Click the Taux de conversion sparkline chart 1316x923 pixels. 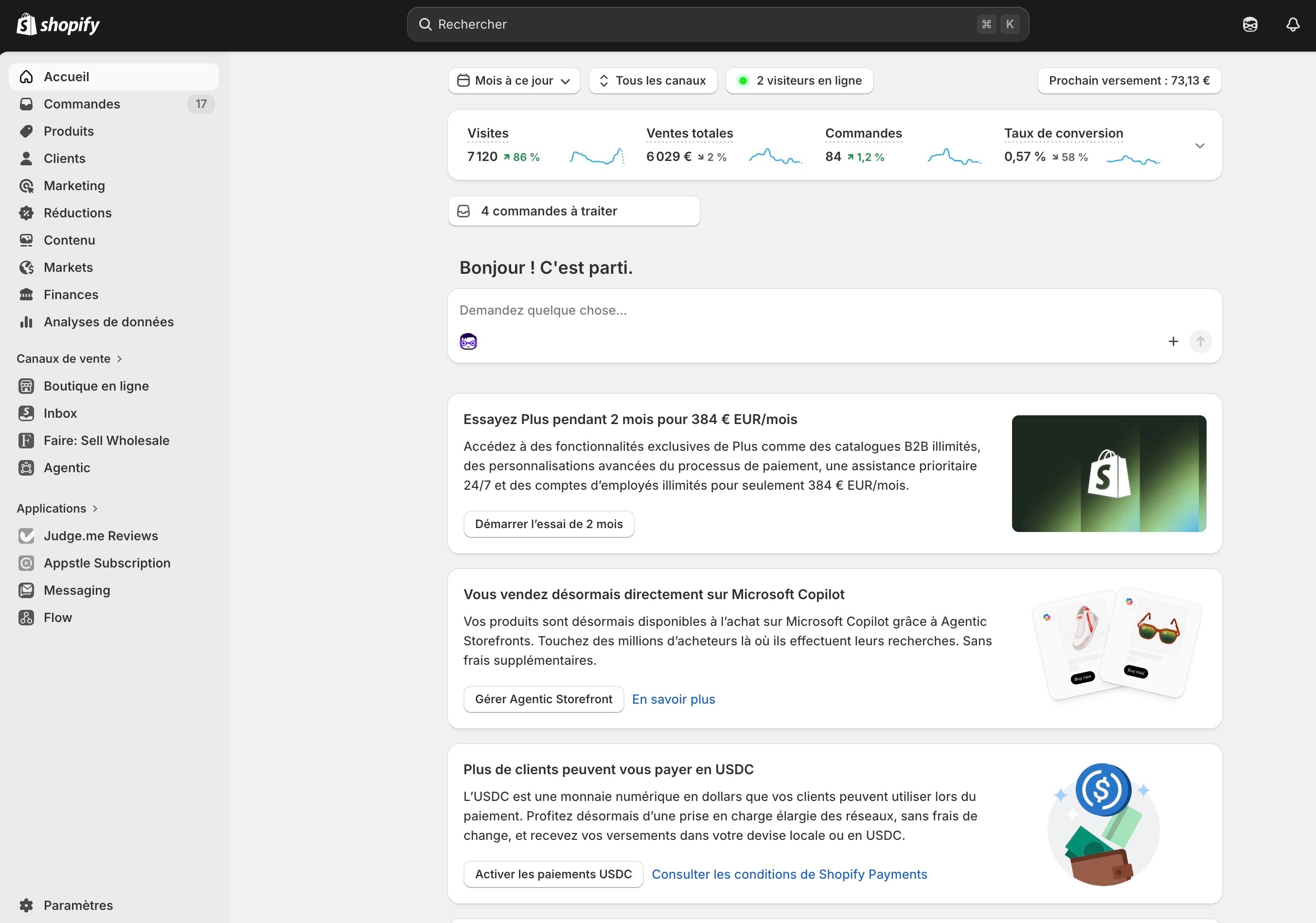pos(1133,160)
